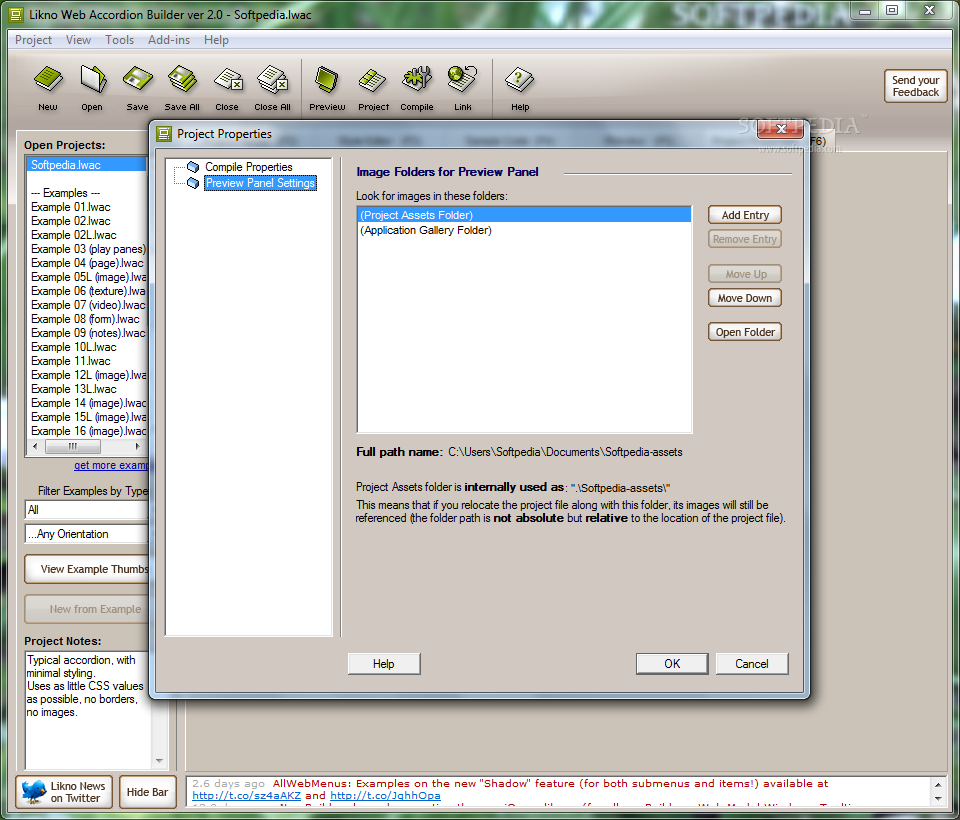
Task: Open the Help menu in menu bar
Action: click(216, 40)
